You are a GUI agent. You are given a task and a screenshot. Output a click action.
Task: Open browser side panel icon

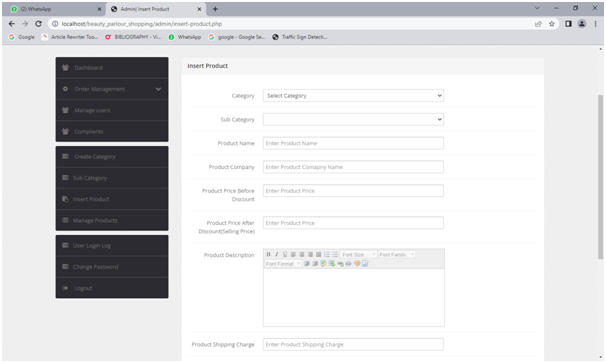(568, 24)
